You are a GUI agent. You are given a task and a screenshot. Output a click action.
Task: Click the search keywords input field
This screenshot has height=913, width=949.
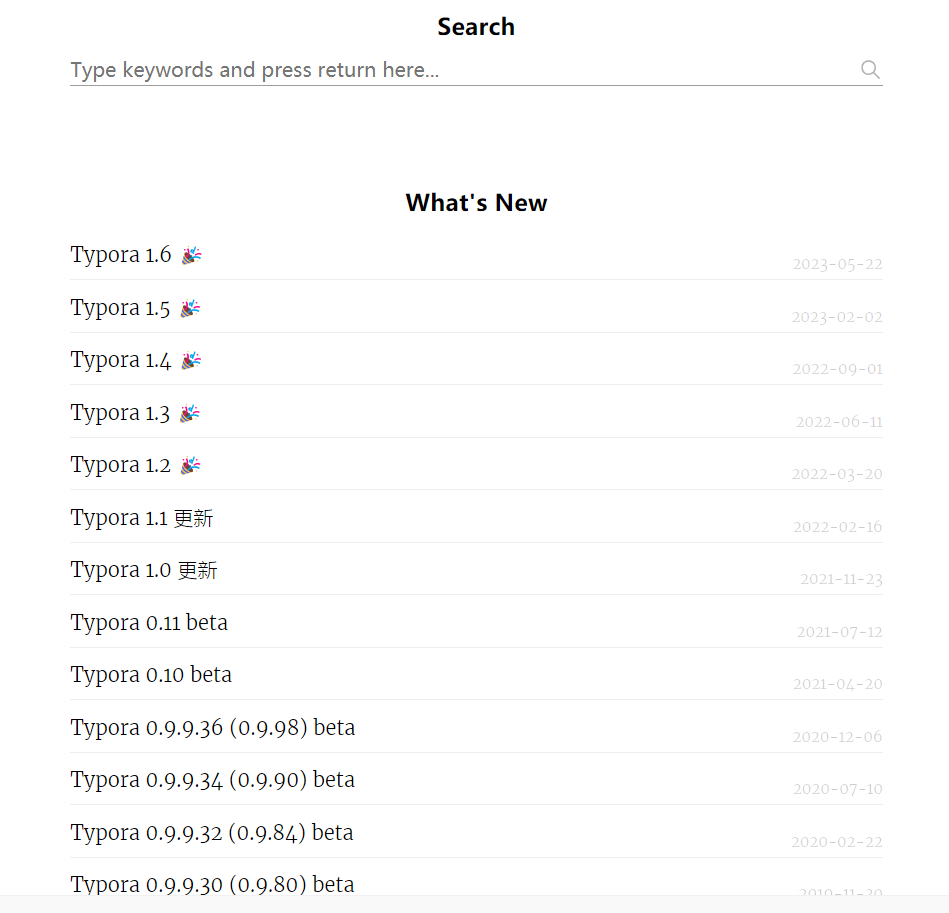(x=460, y=70)
